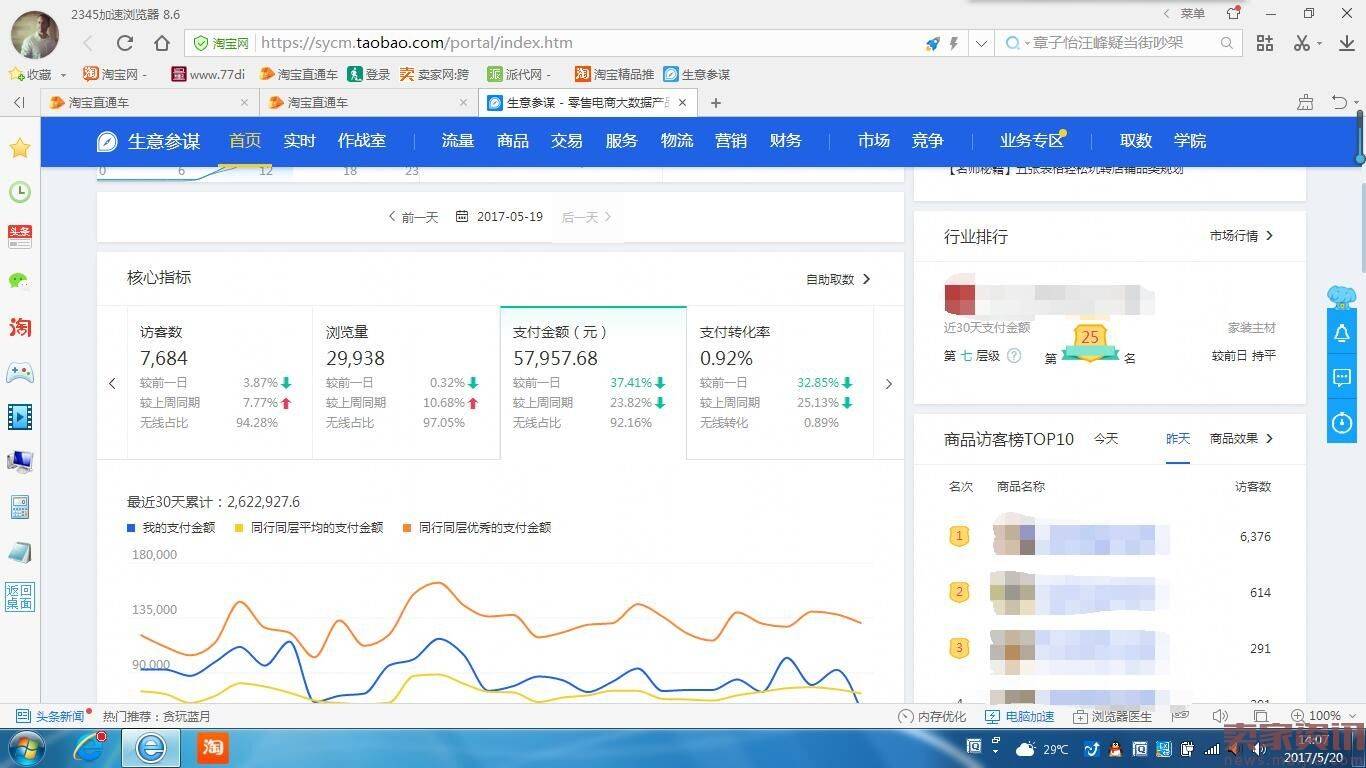Click the bell notification icon on right panel
This screenshot has height=768, width=1366.
(x=1342, y=333)
